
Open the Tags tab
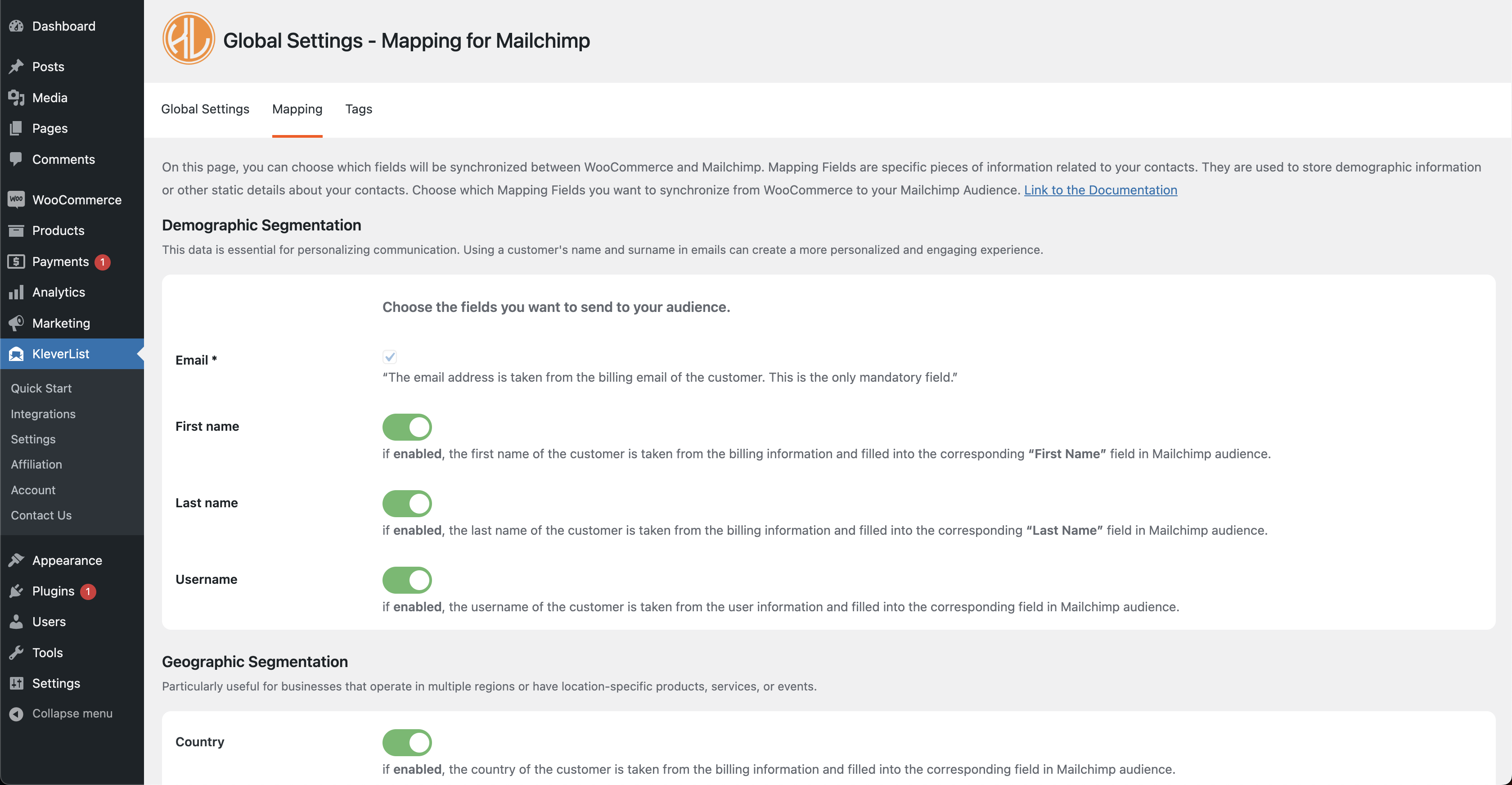(x=359, y=109)
